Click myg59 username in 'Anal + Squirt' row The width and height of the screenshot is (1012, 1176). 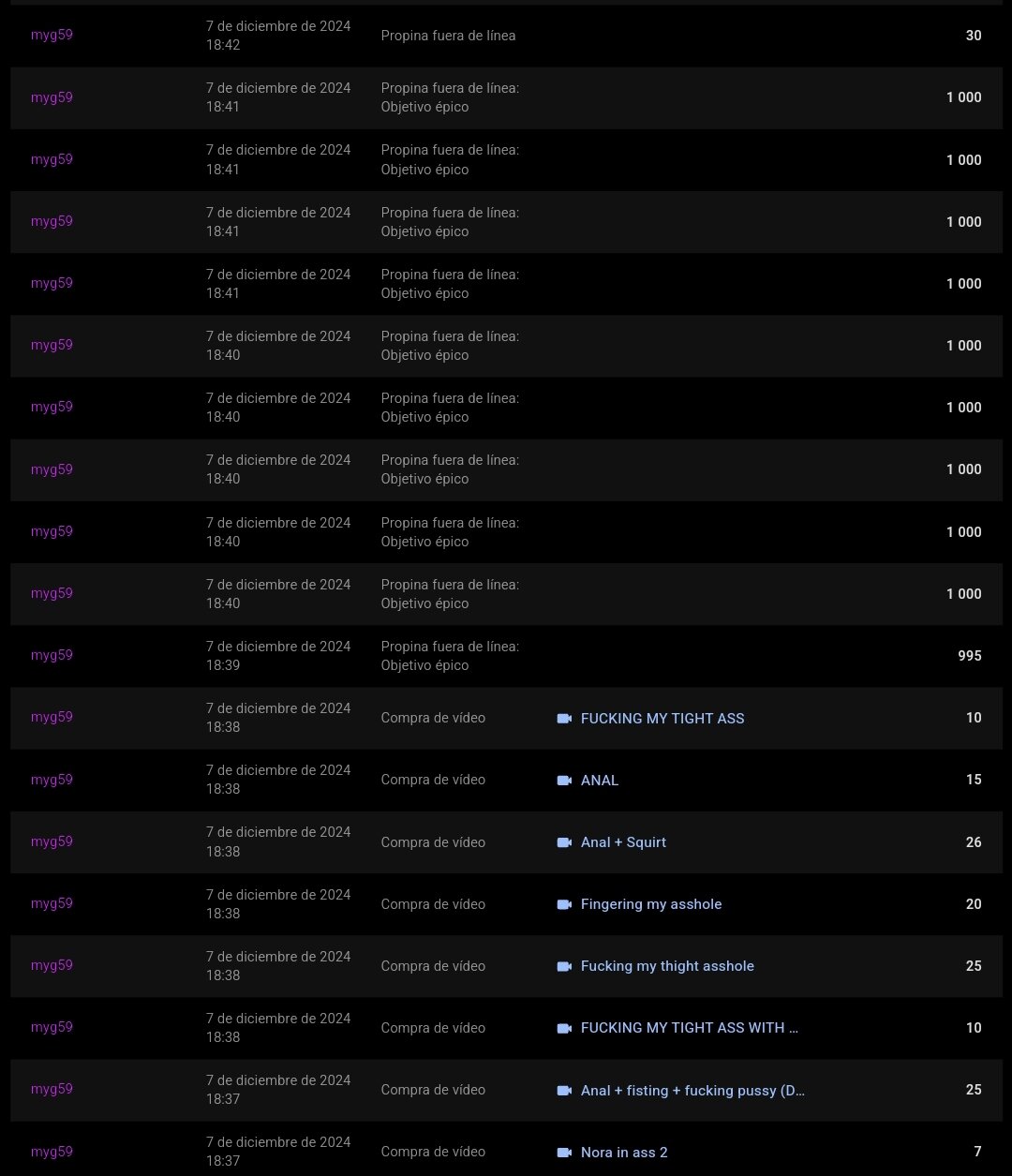[x=52, y=841]
